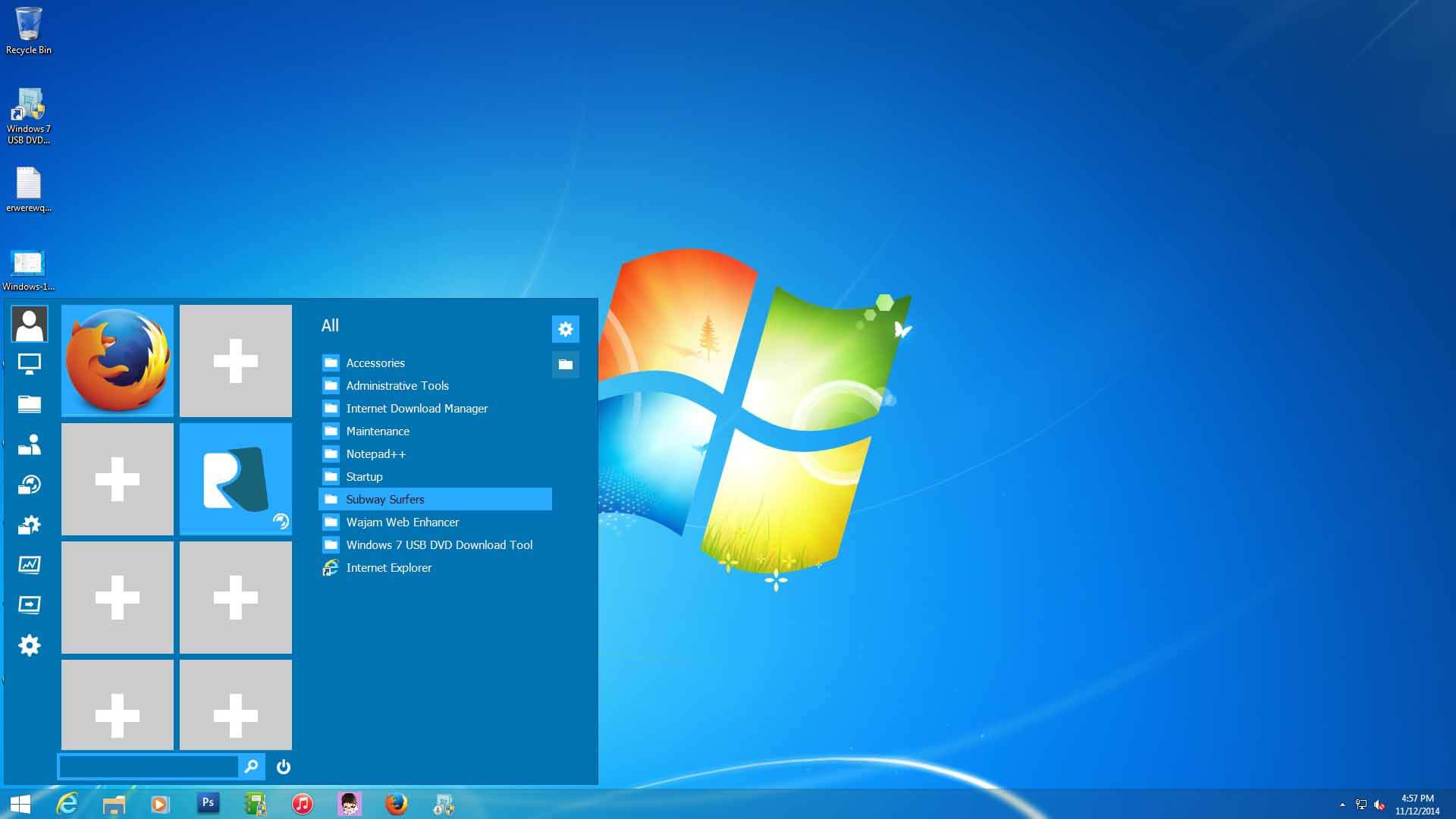The height and width of the screenshot is (819, 1456).
Task: Open the user account avatar icon
Action: pos(30,324)
